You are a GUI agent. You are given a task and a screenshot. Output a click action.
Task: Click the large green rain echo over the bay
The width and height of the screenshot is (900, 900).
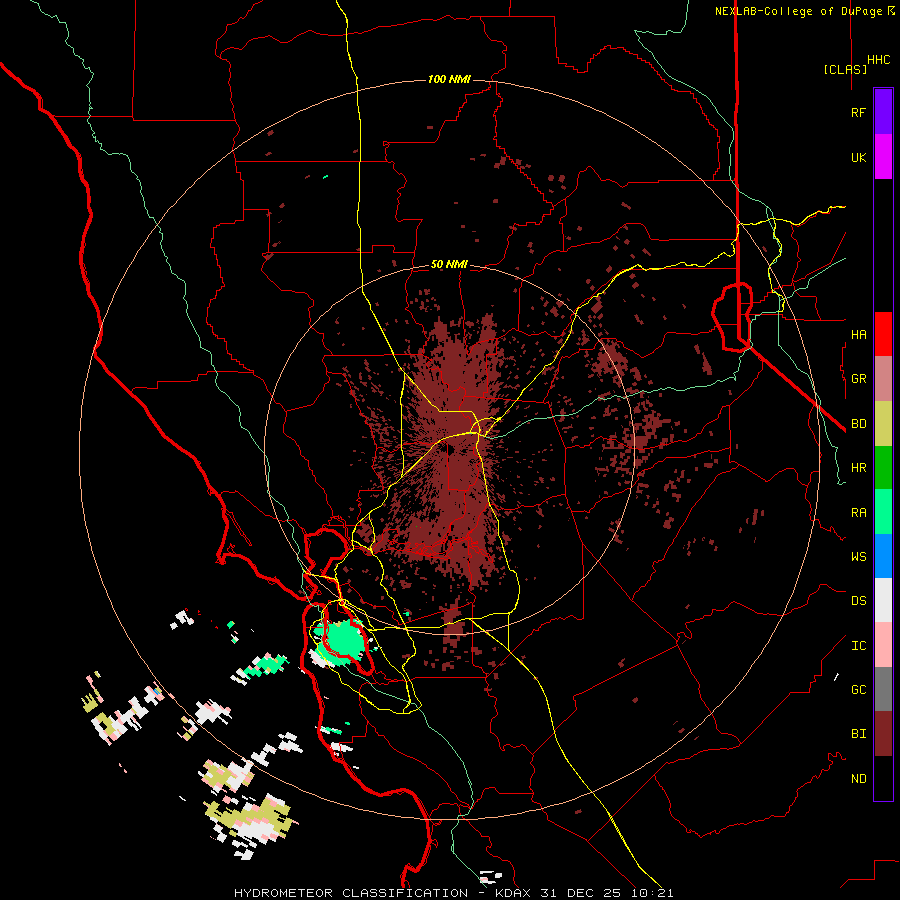pyautogui.click(x=343, y=641)
